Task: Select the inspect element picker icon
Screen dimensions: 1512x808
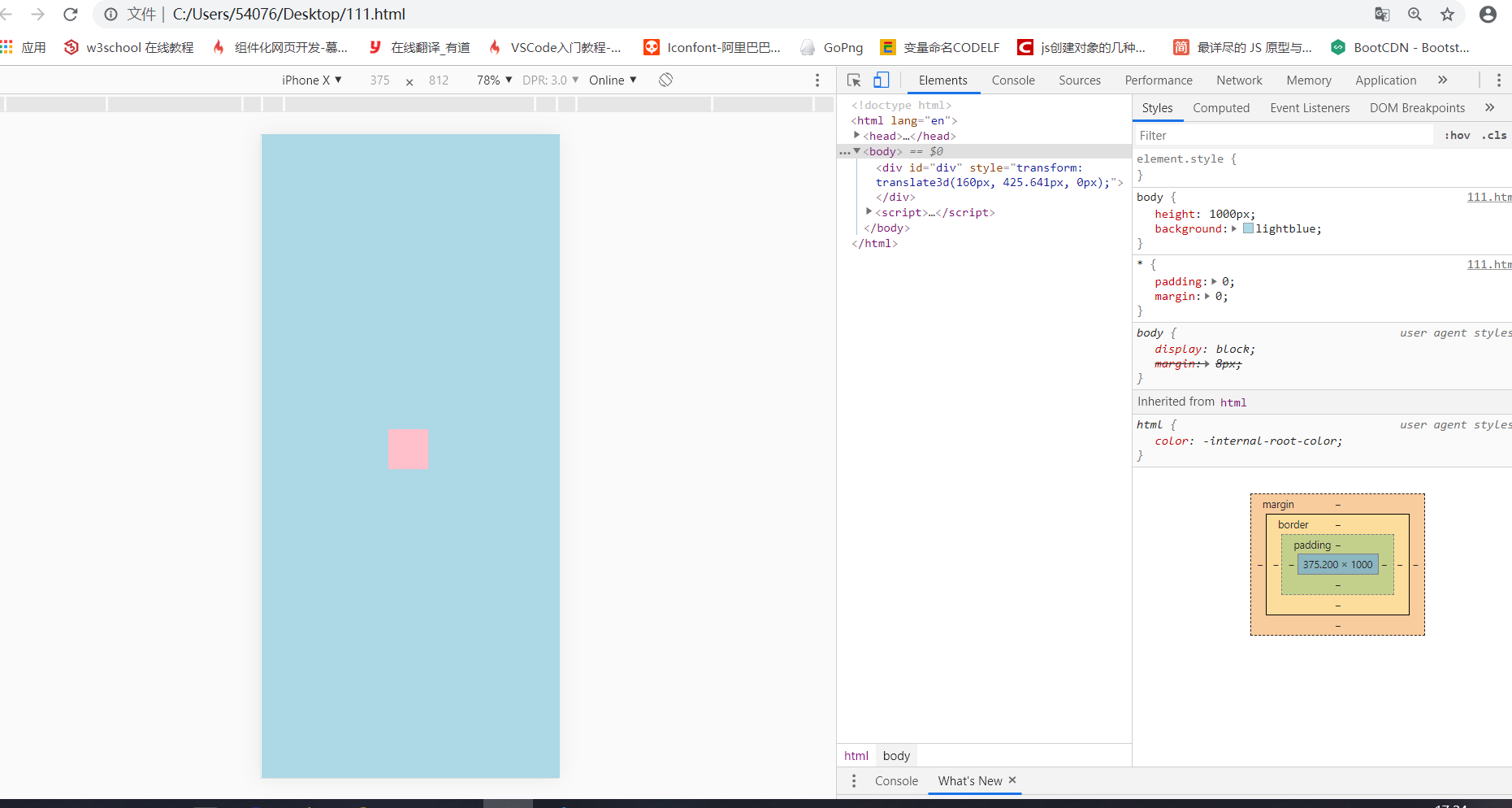Action: (854, 80)
